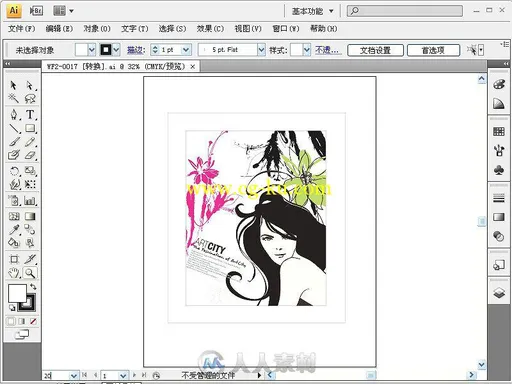Select the Symbol Sprayer tool
Image resolution: width=512 pixels, height=384 pixels.
click(14, 200)
